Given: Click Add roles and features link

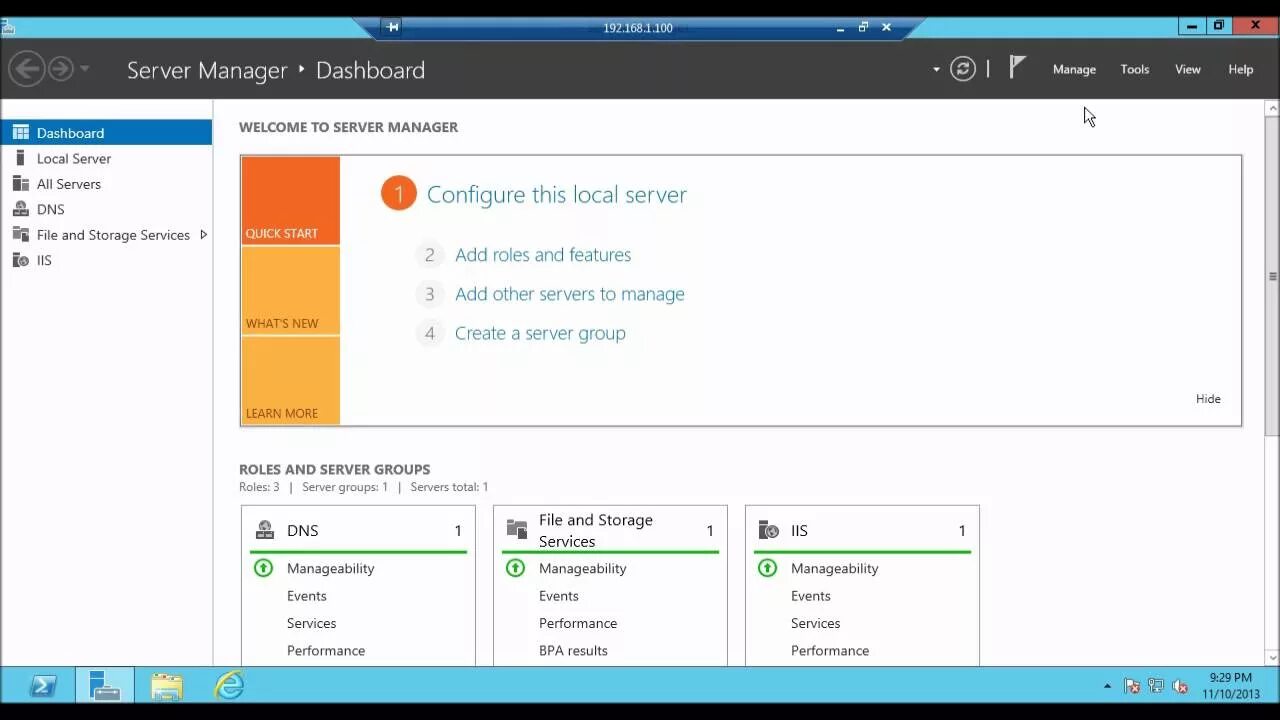Looking at the screenshot, I should [543, 255].
